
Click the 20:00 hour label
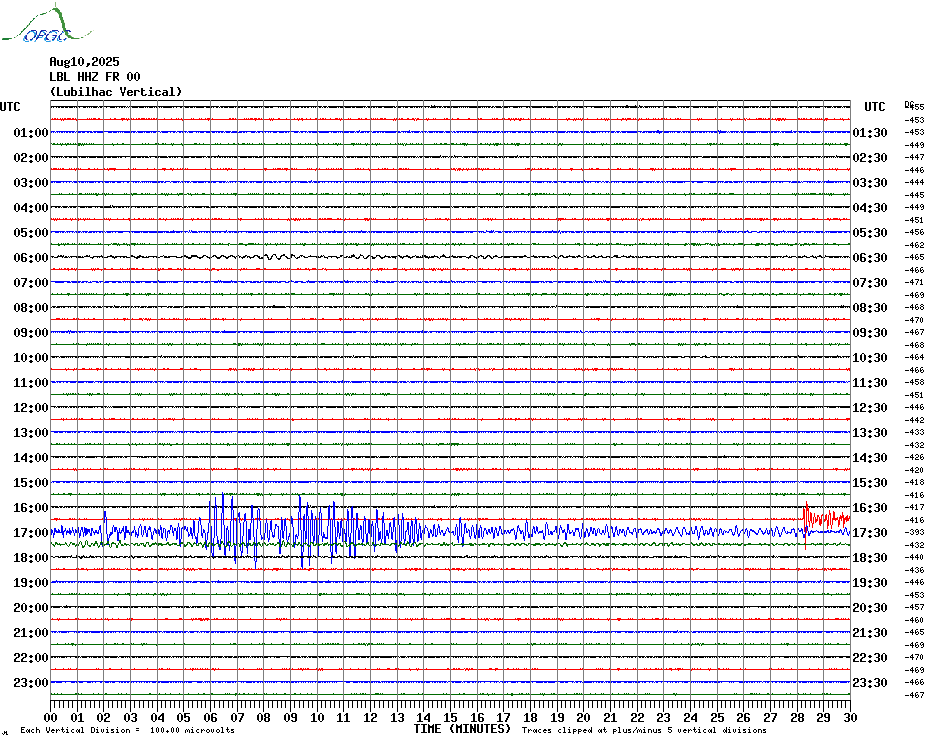point(31,608)
